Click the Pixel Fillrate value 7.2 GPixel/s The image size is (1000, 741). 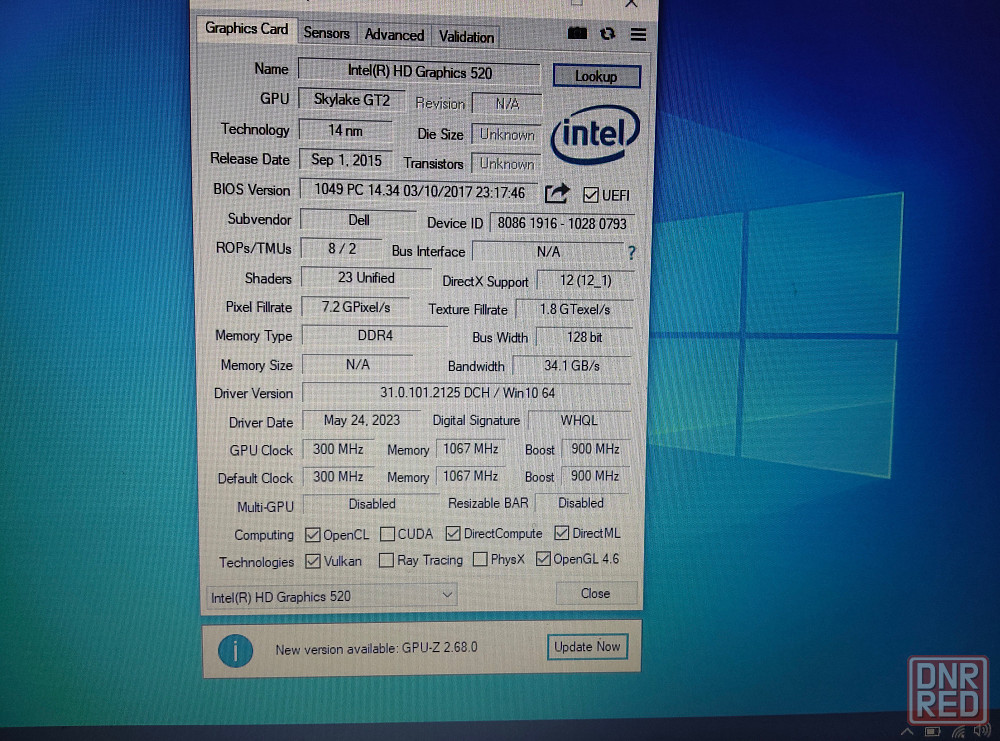pyautogui.click(x=355, y=307)
